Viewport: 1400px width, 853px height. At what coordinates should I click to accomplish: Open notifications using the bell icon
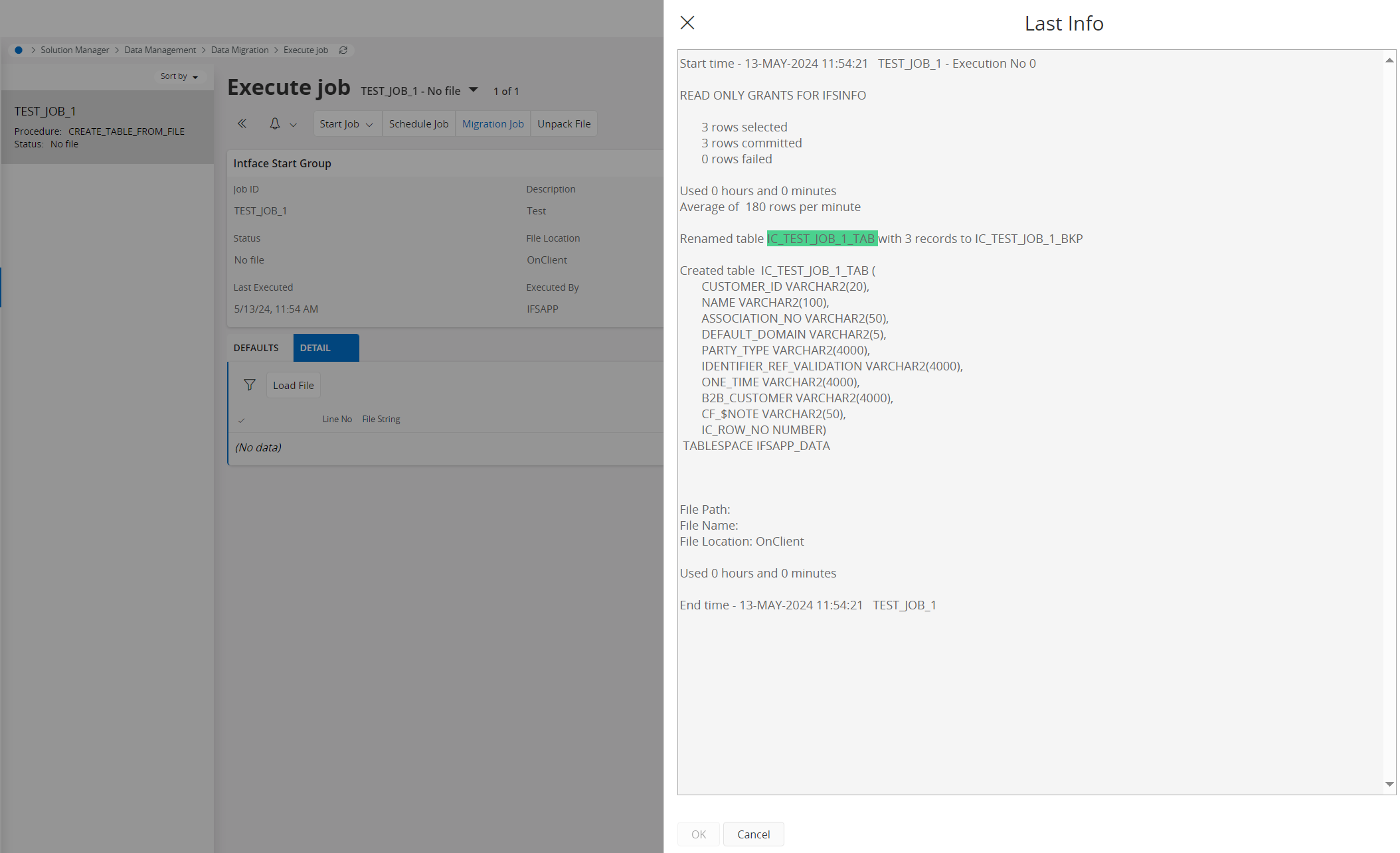(x=274, y=123)
